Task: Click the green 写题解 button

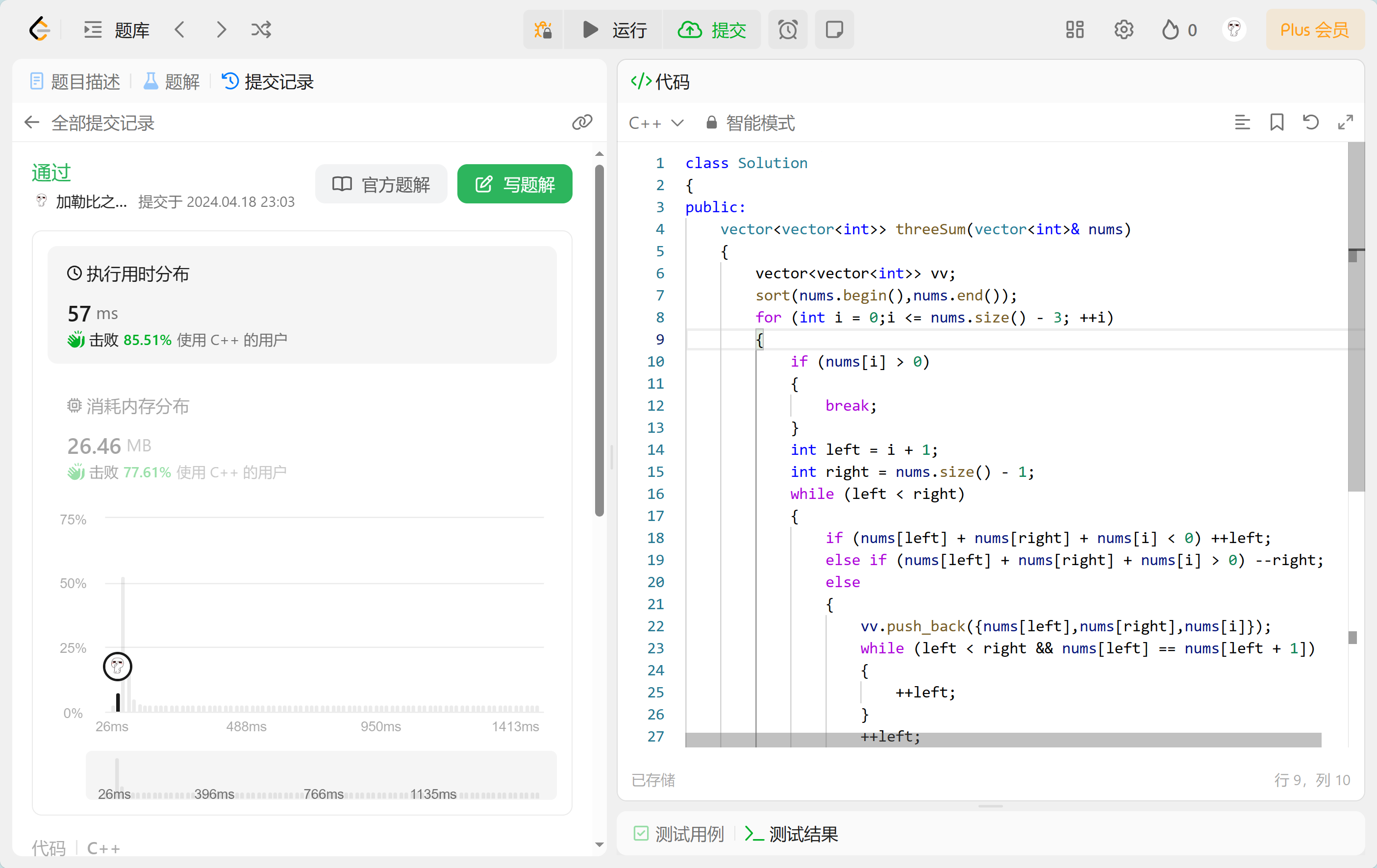Action: pyautogui.click(x=514, y=184)
